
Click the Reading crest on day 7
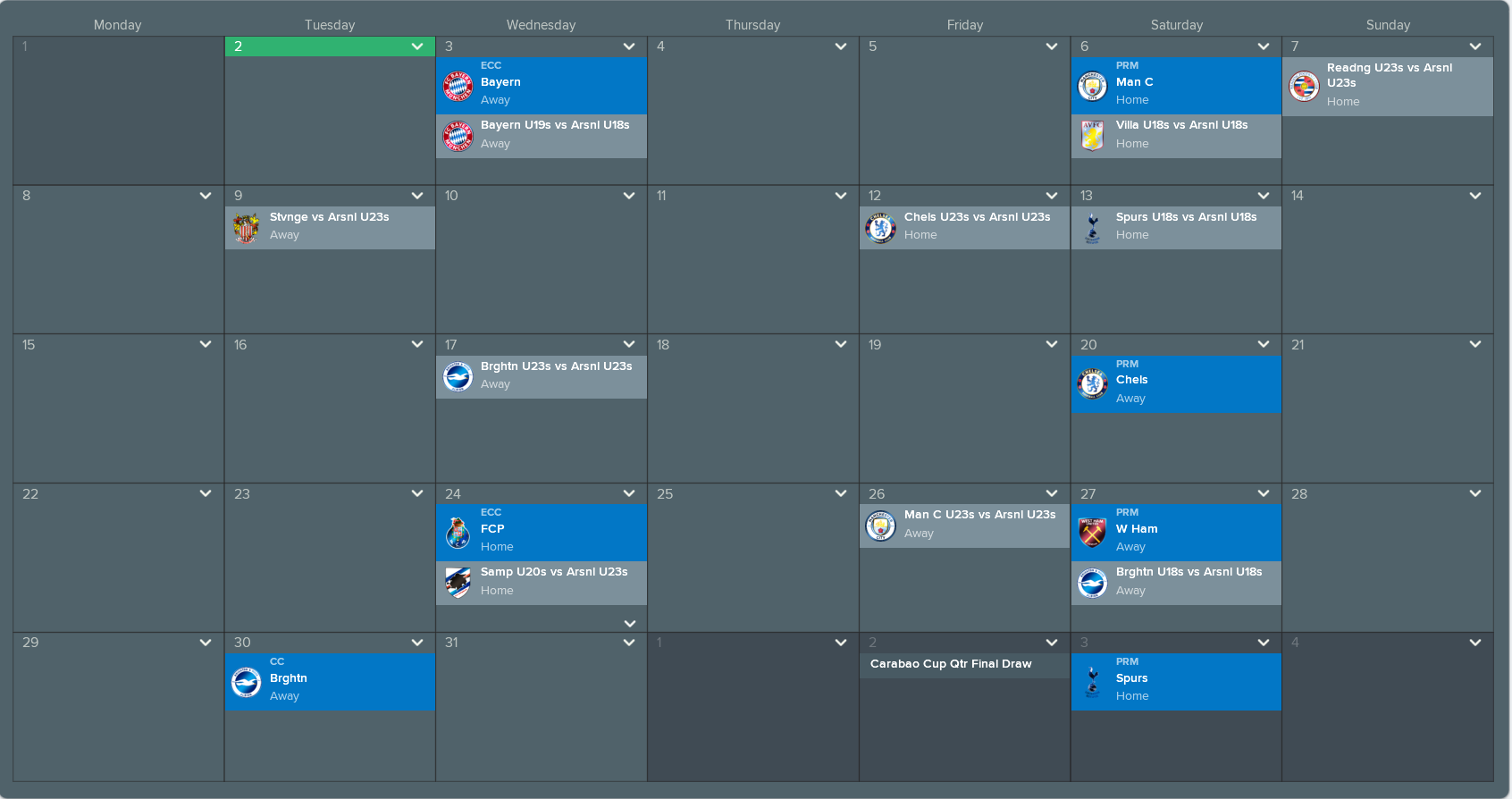click(x=1304, y=87)
